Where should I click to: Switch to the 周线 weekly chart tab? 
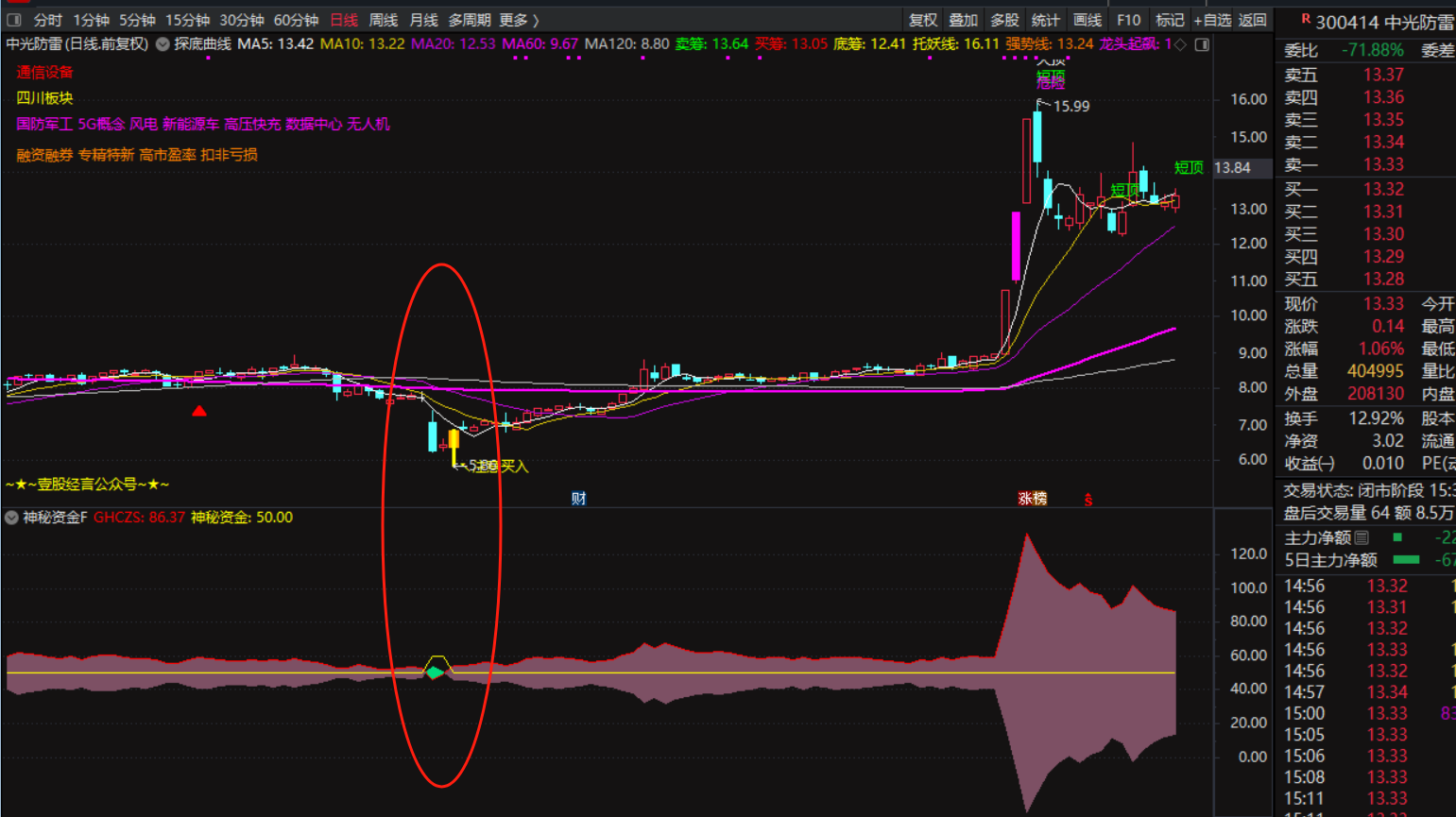(x=383, y=20)
